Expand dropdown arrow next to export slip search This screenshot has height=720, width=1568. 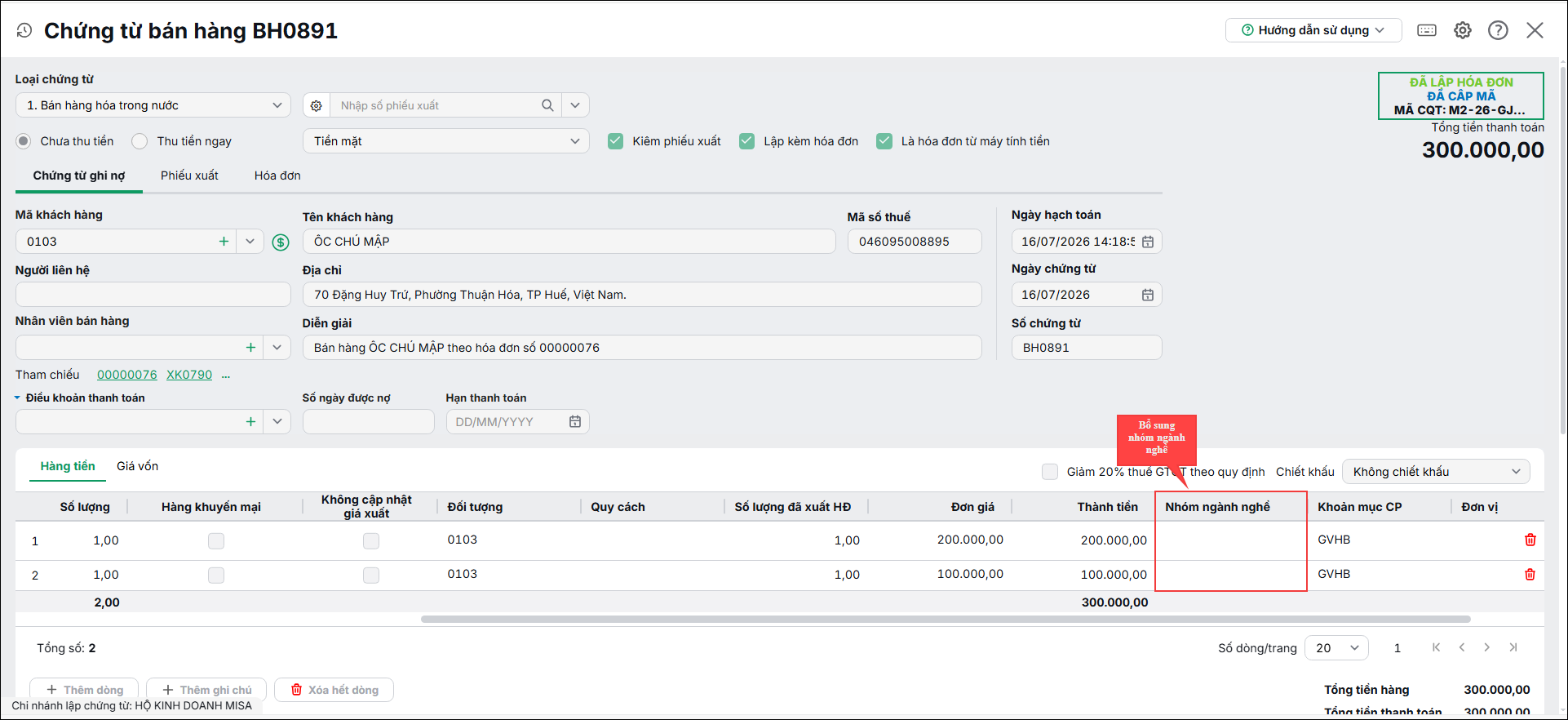[575, 105]
